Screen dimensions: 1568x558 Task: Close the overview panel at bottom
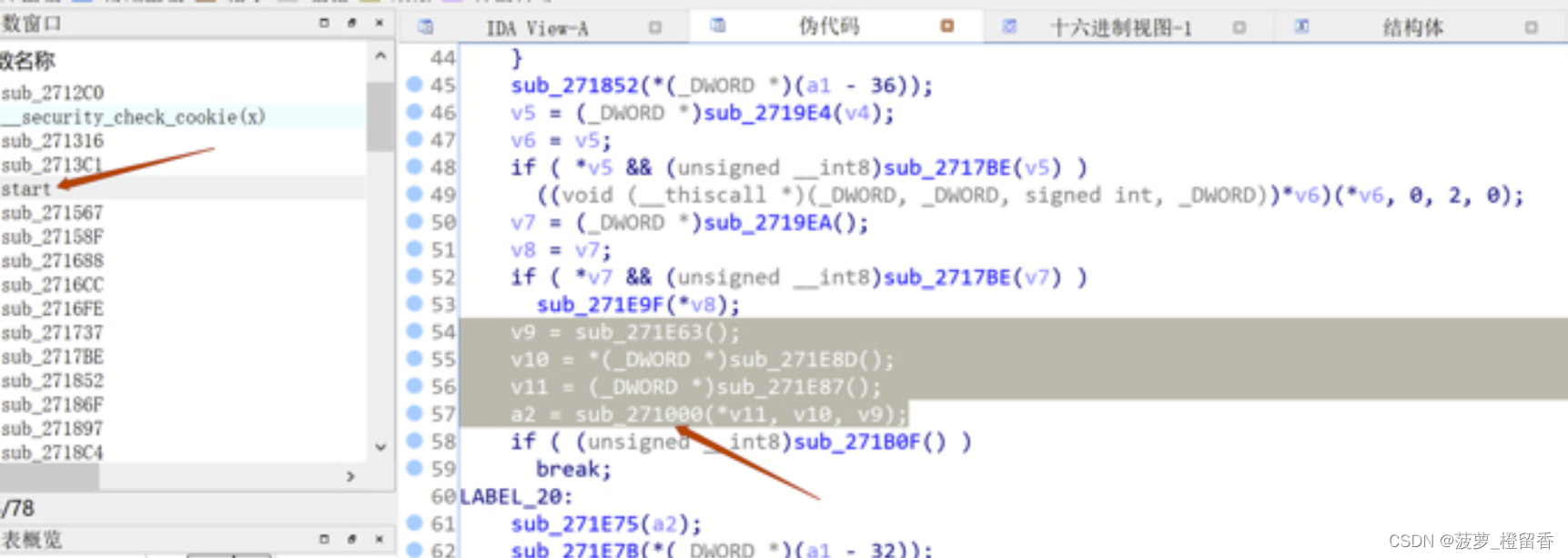(x=379, y=539)
